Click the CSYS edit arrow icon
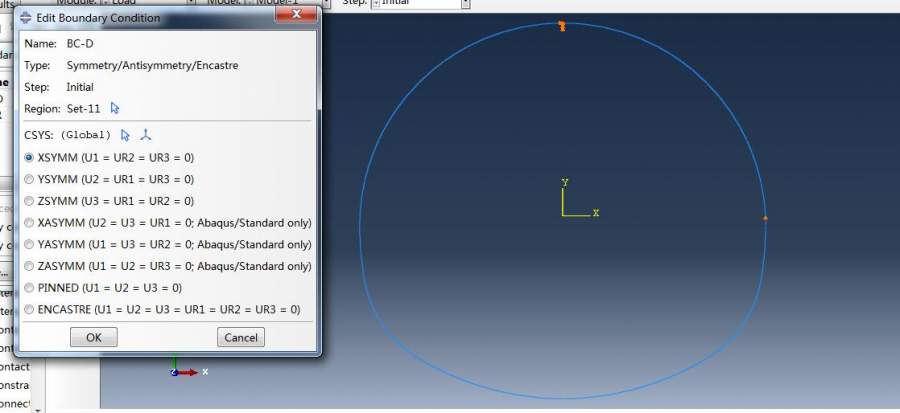The image size is (900, 413). coord(125,135)
